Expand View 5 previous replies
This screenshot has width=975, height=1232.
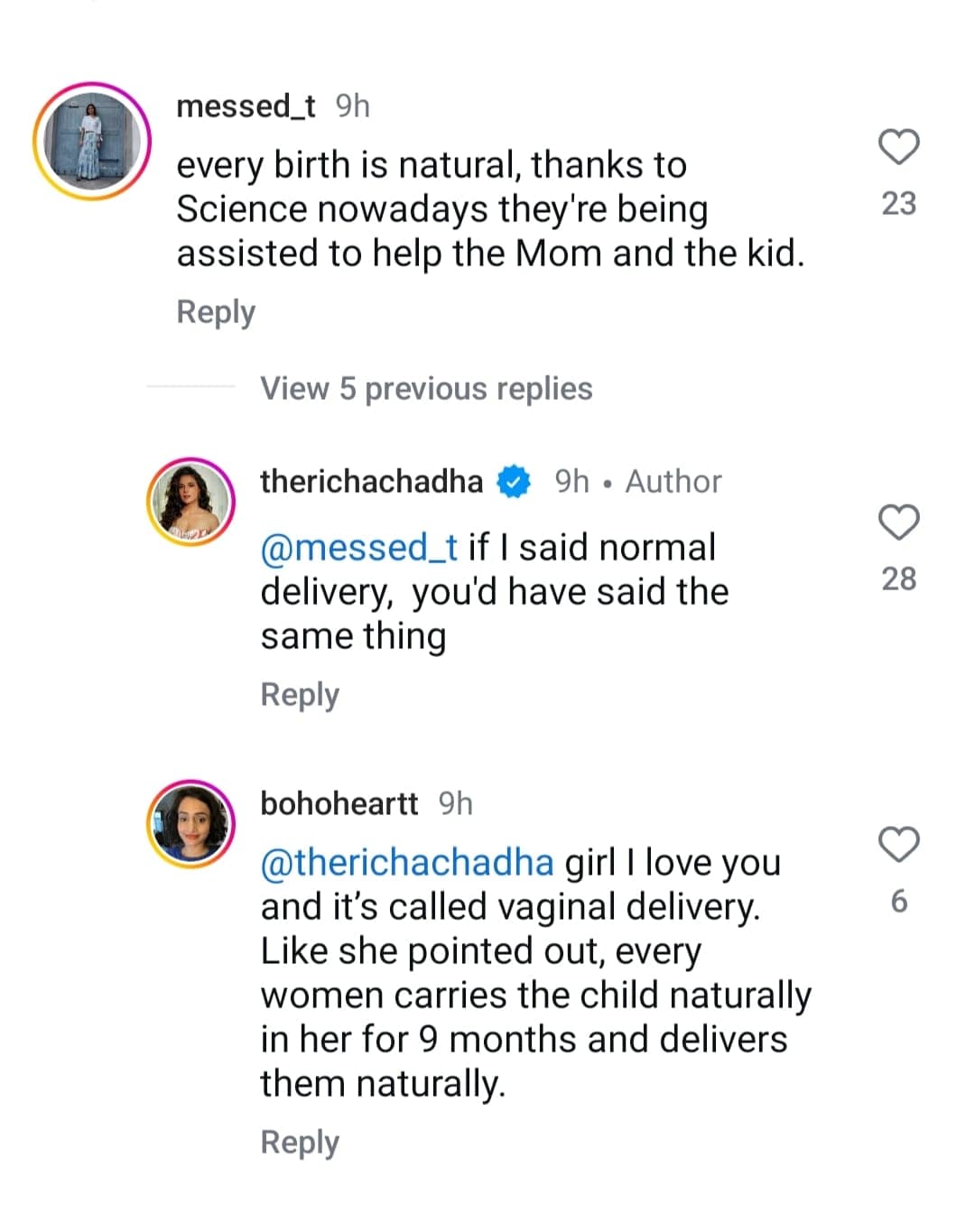coord(426,388)
